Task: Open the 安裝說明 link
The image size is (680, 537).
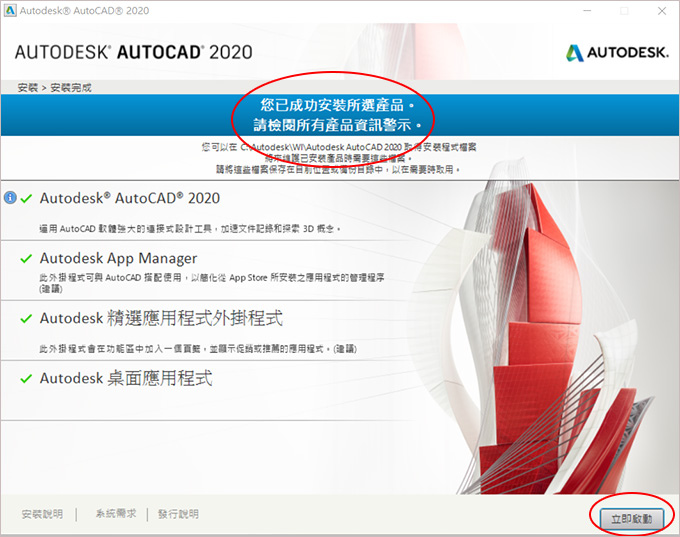Action: pos(42,514)
